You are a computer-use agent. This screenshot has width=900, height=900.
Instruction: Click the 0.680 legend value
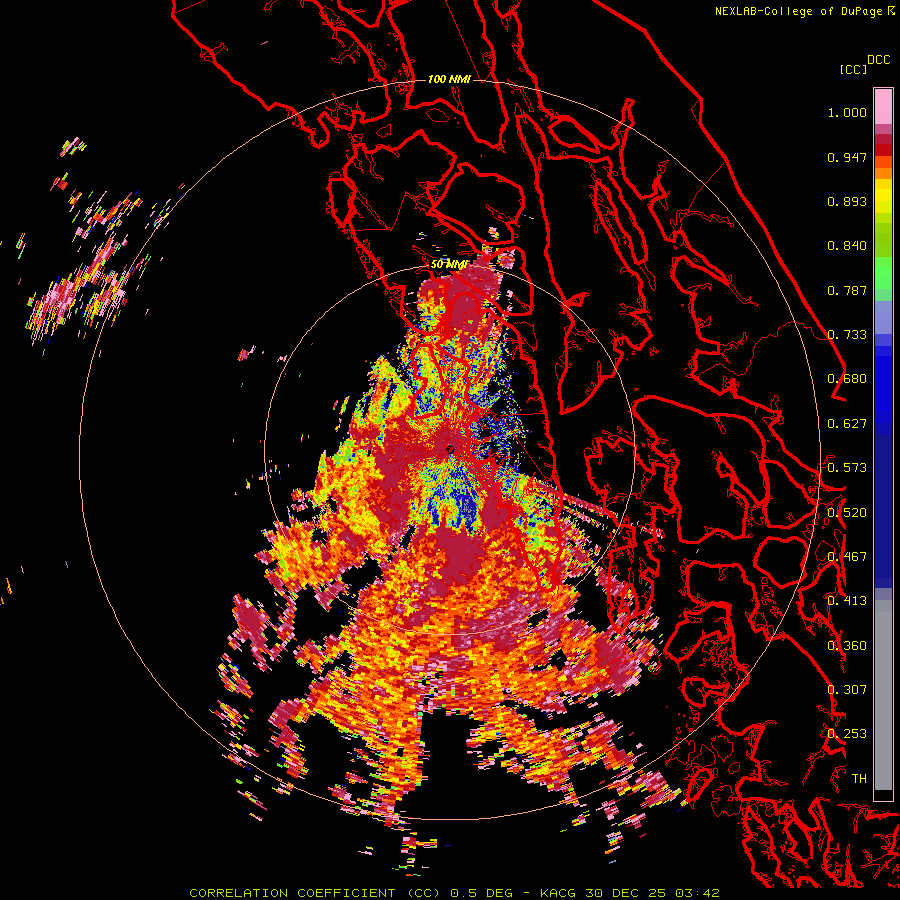click(x=847, y=379)
